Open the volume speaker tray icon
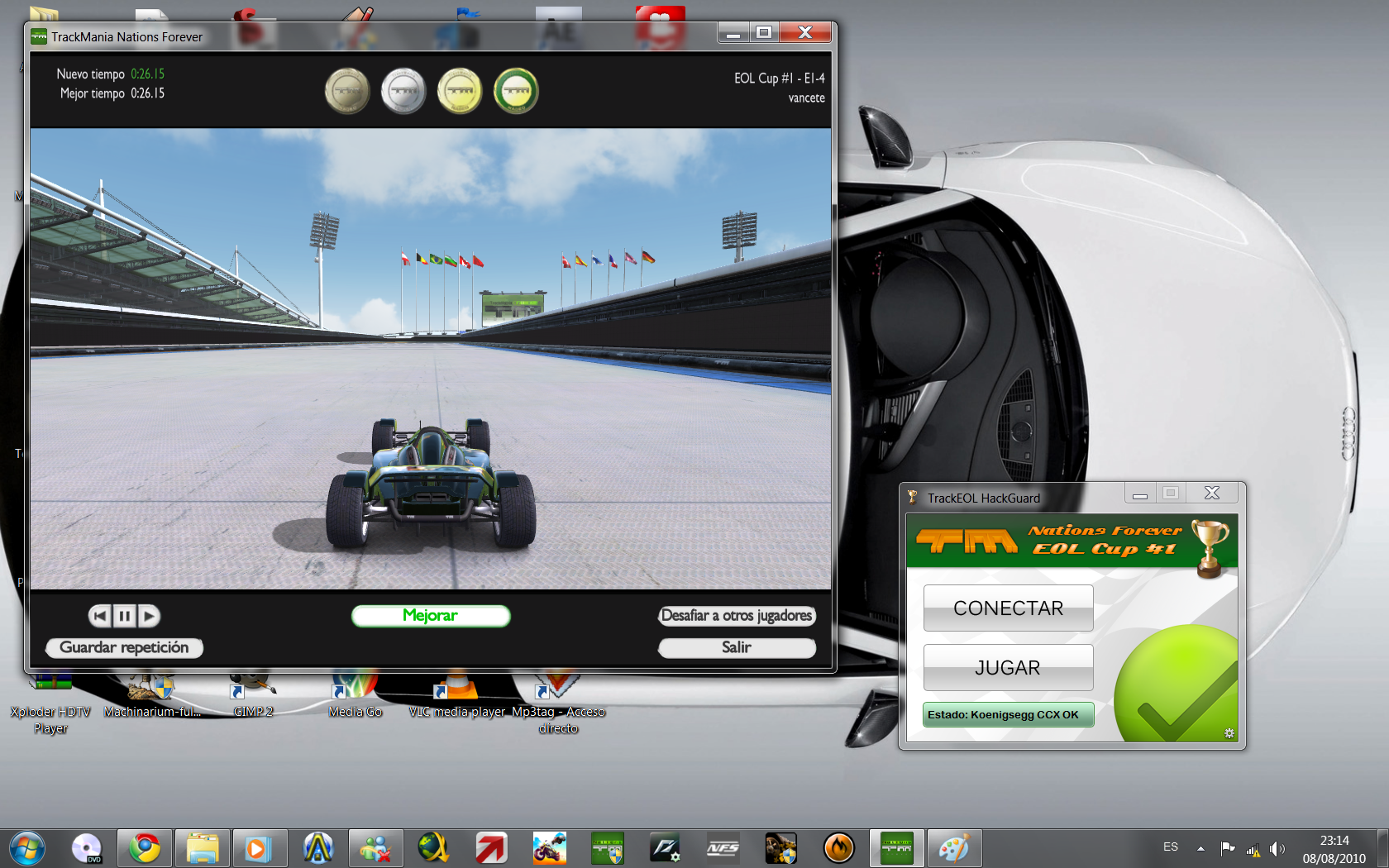 coord(1277,848)
